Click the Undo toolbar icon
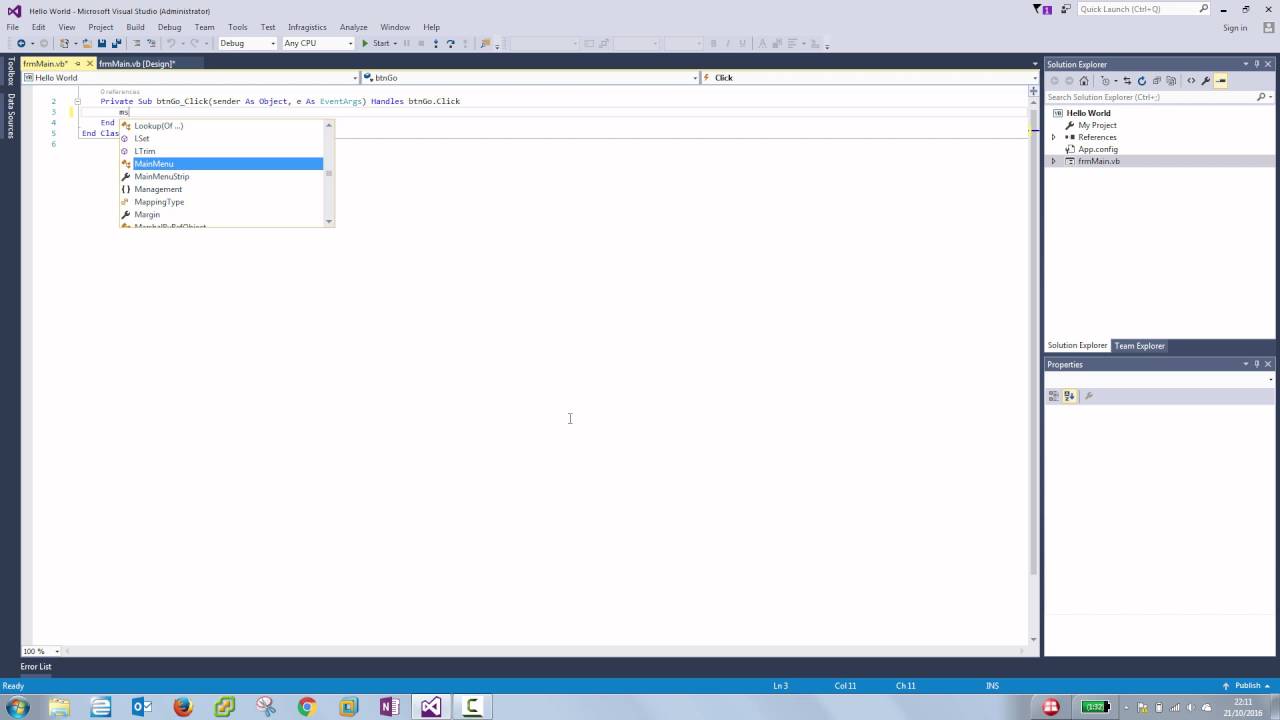Image resolution: width=1280 pixels, height=720 pixels. [171, 43]
